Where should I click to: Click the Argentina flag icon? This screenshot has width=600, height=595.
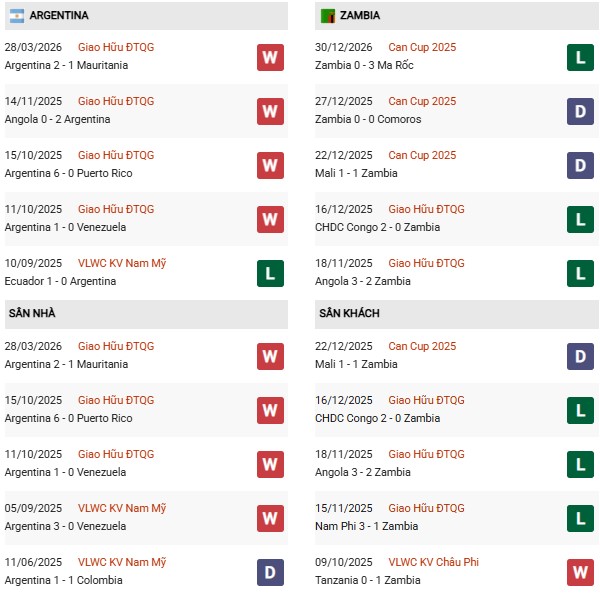pyautogui.click(x=15, y=16)
